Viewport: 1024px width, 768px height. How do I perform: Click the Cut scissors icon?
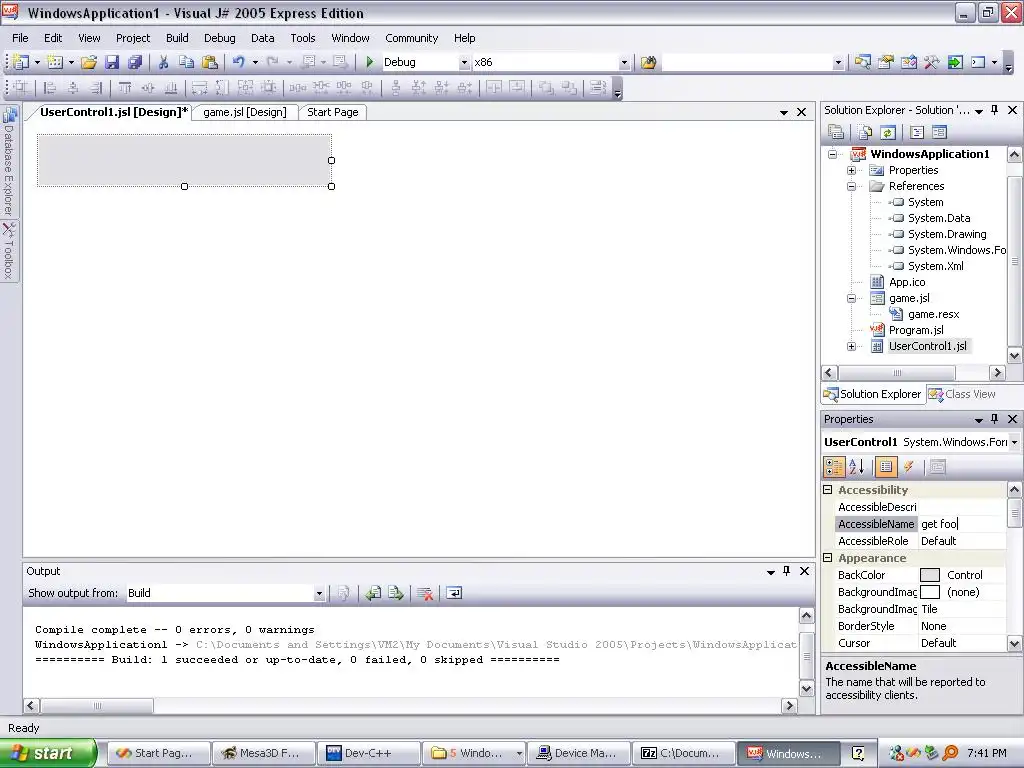point(163,62)
